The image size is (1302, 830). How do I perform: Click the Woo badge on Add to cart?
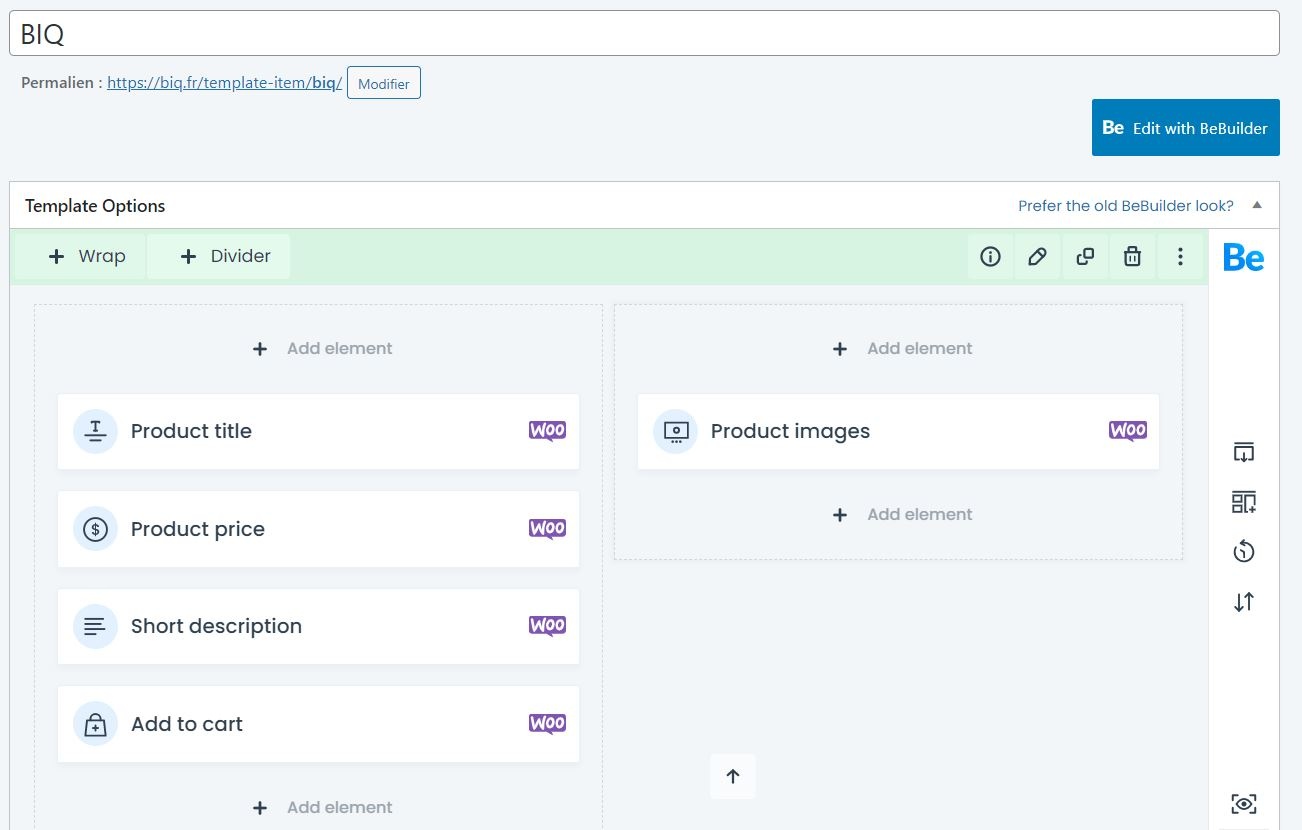click(x=547, y=724)
